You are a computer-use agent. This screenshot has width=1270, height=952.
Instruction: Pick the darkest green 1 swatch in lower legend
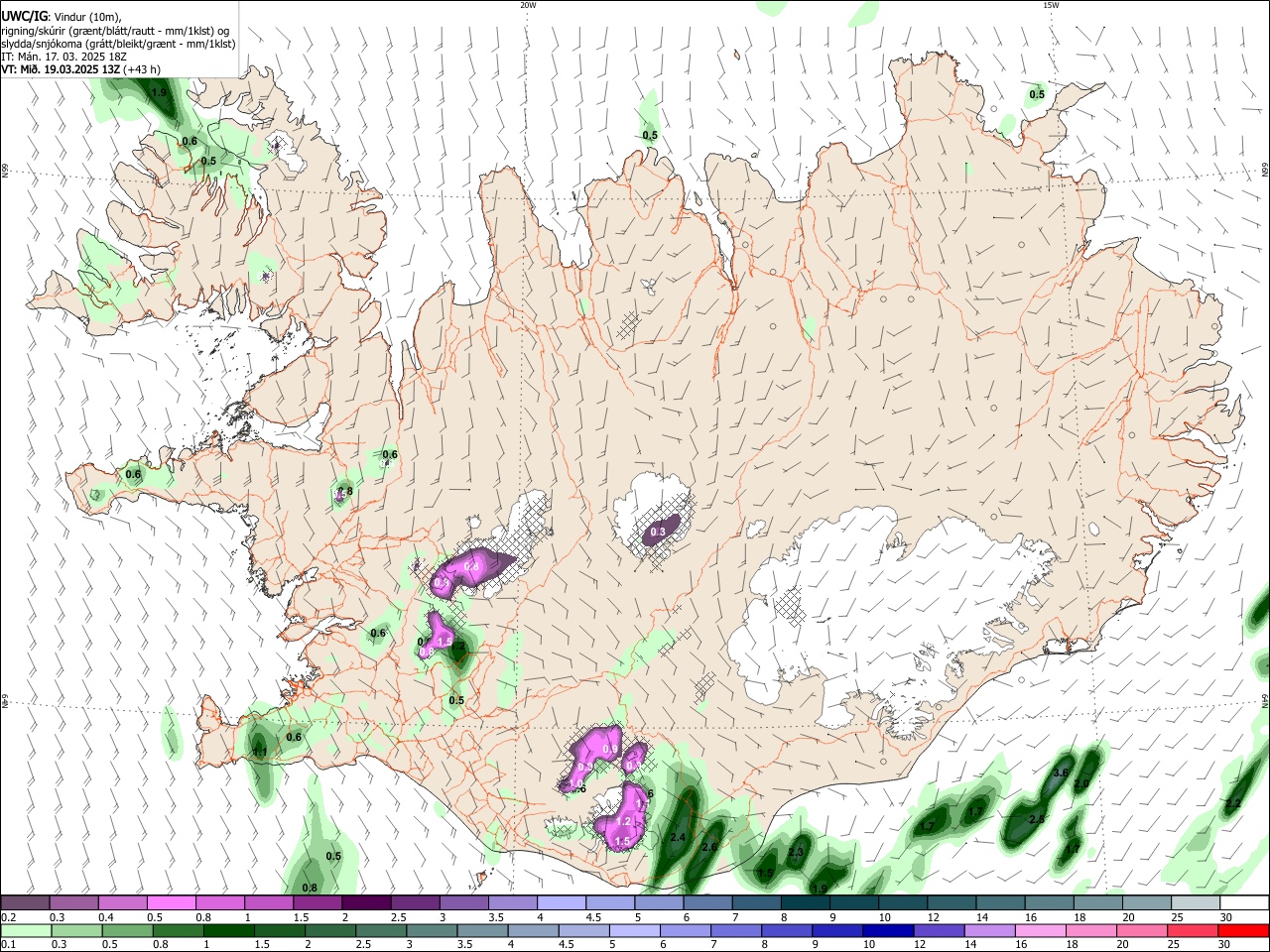(227, 930)
